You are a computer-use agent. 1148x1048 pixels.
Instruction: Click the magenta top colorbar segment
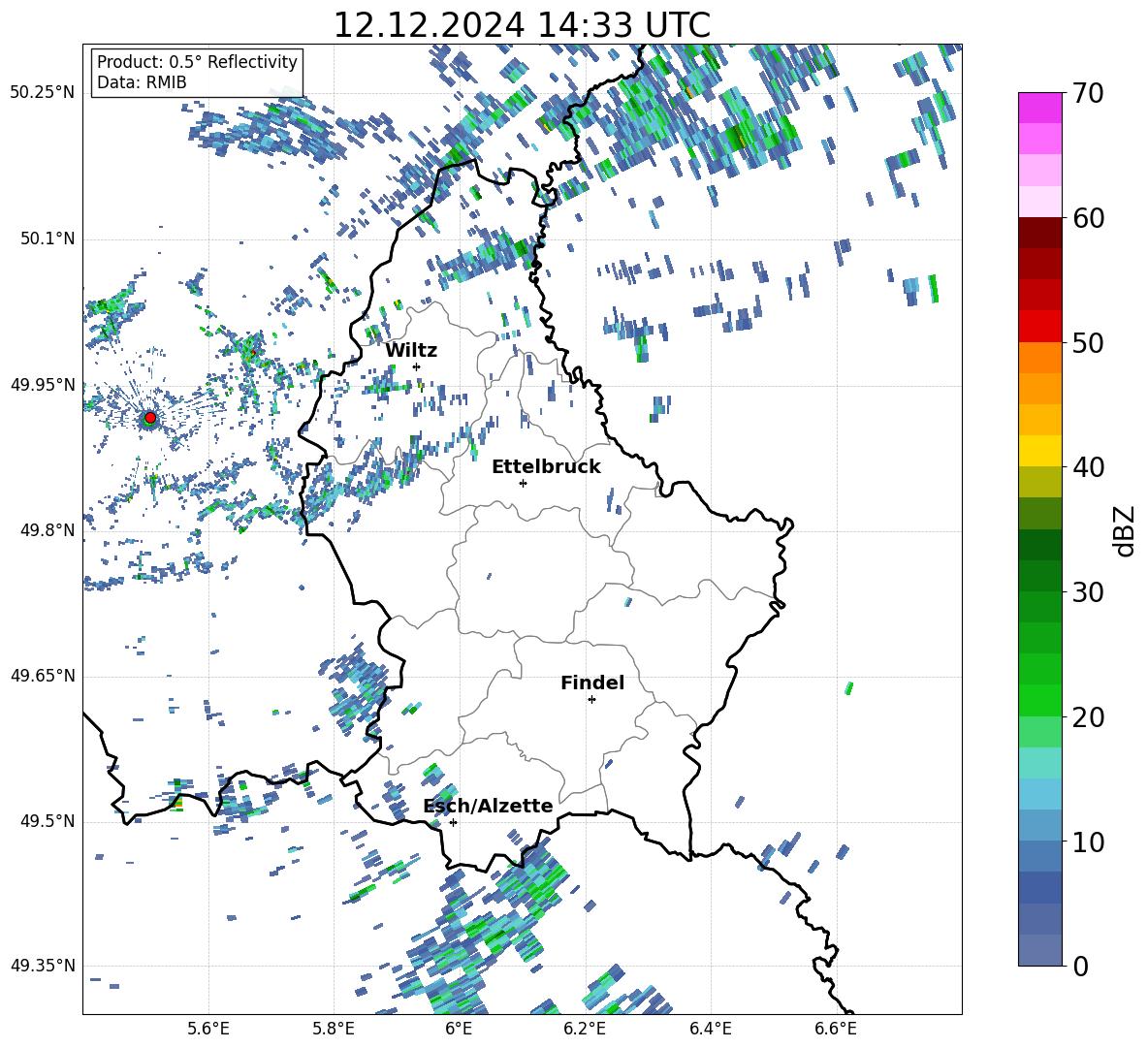(1040, 109)
